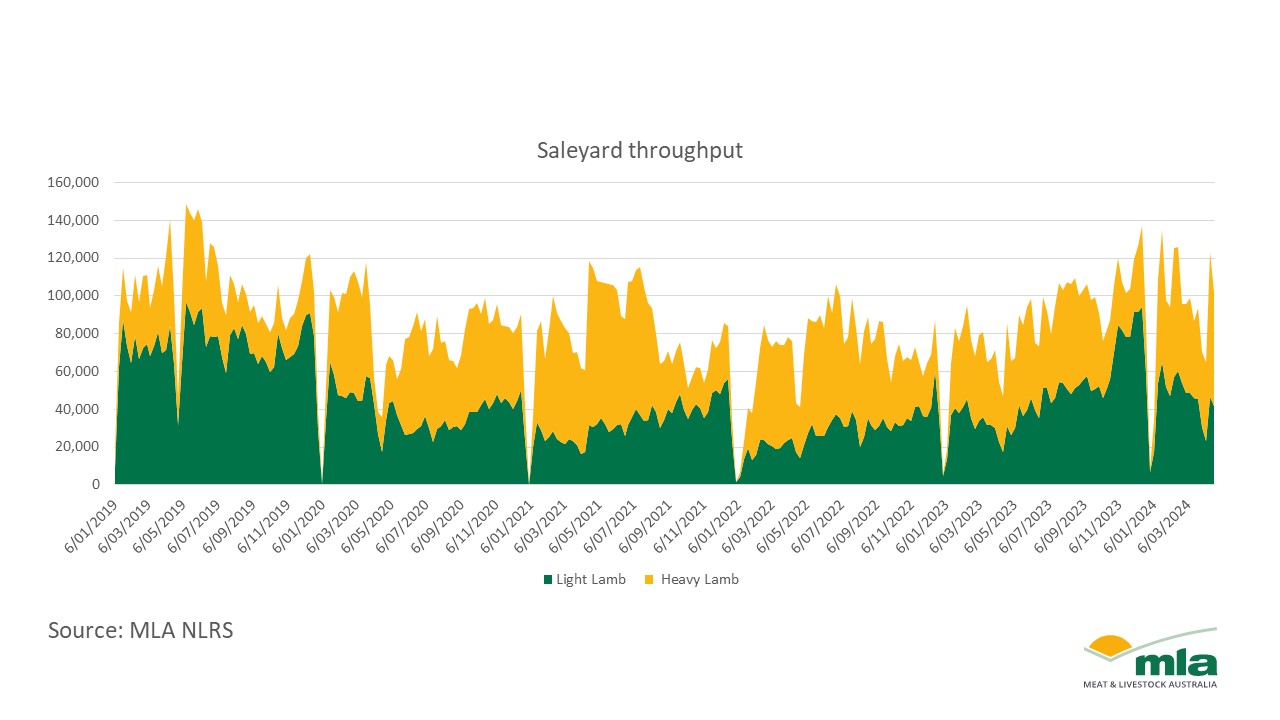This screenshot has width=1280, height=720.
Task: Click the Saleyard throughput chart title
Action: pos(640,151)
